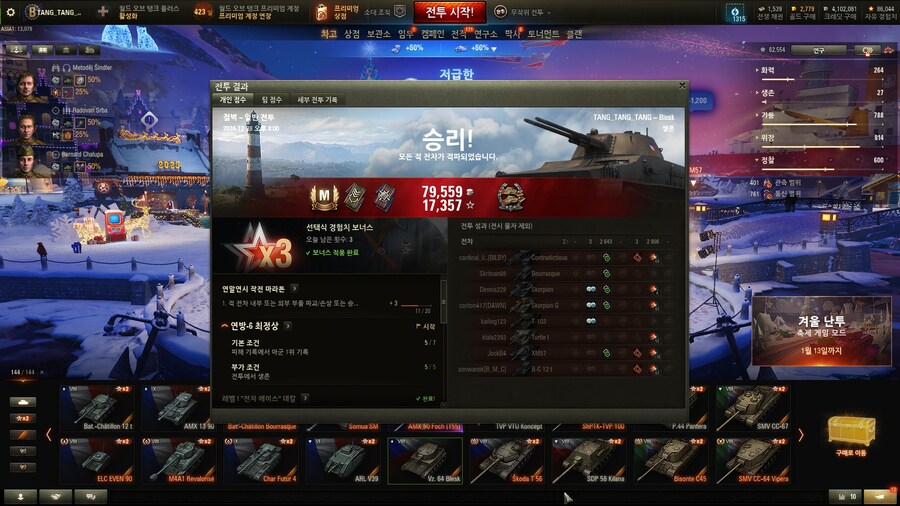This screenshot has width=900, height=506.
Task: Collapse the 연방-6 최정상 mission section
Action: (224, 326)
